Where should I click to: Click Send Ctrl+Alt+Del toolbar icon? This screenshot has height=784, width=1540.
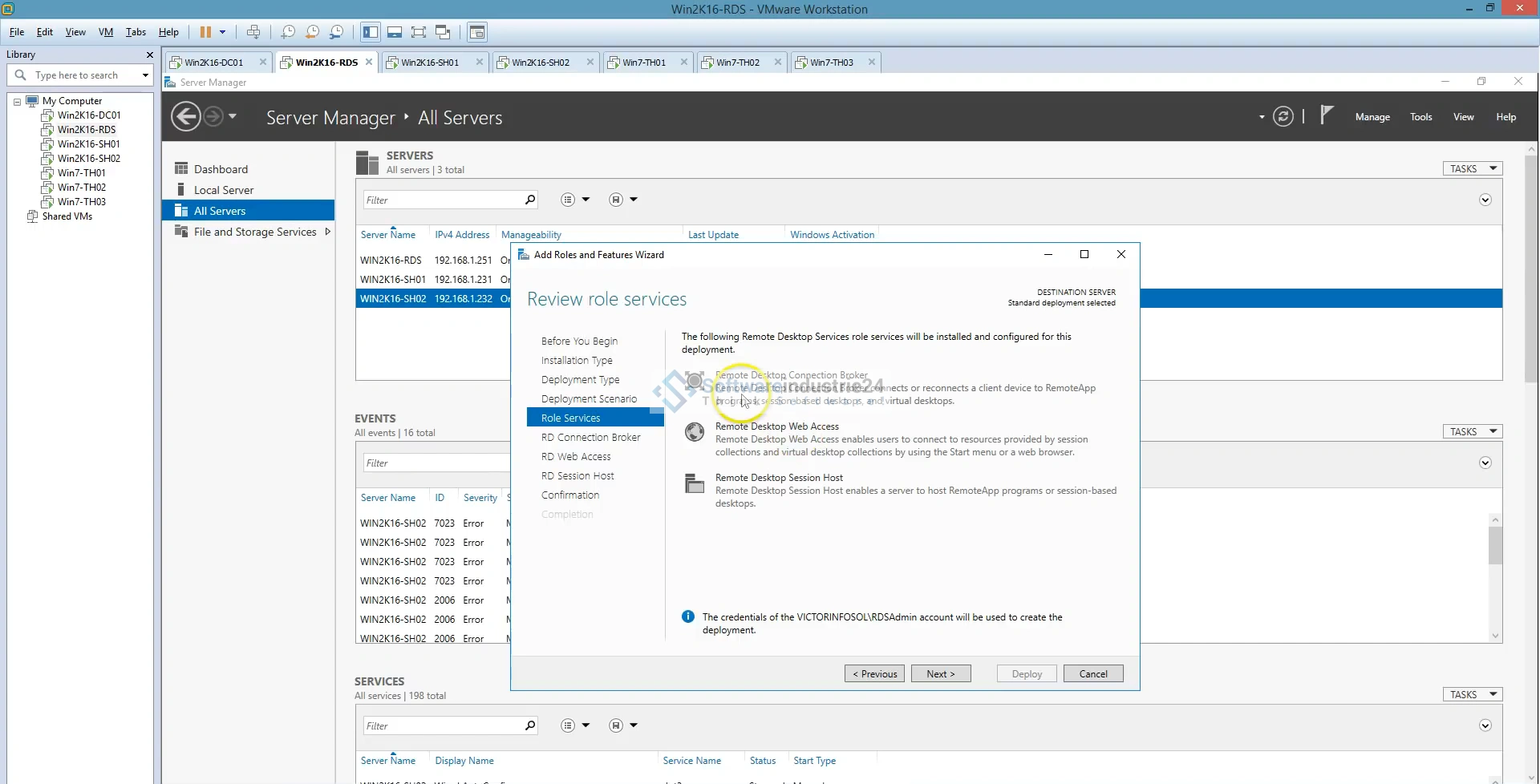(253, 32)
